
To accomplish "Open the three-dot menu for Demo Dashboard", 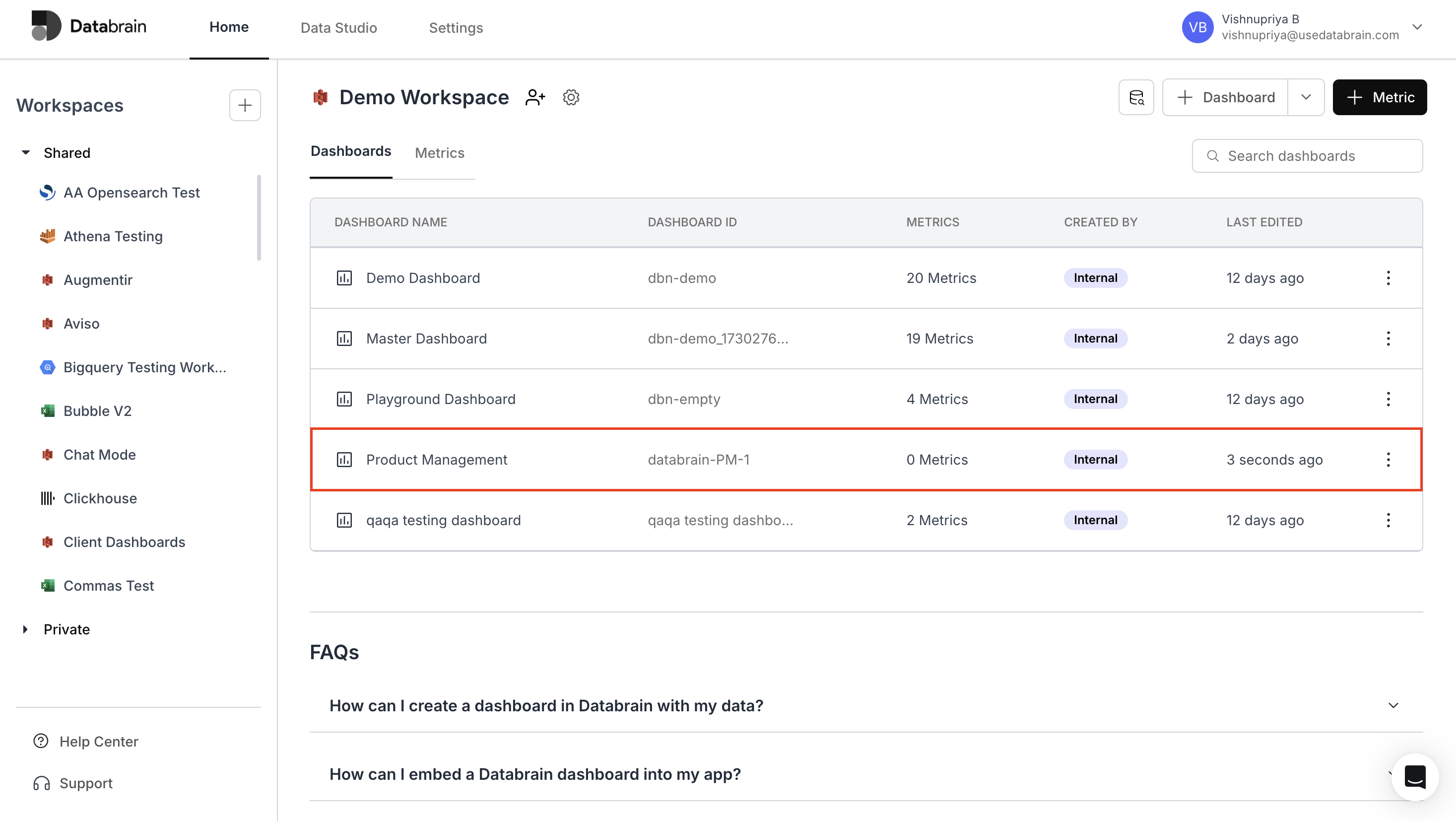I will 1389,277.
